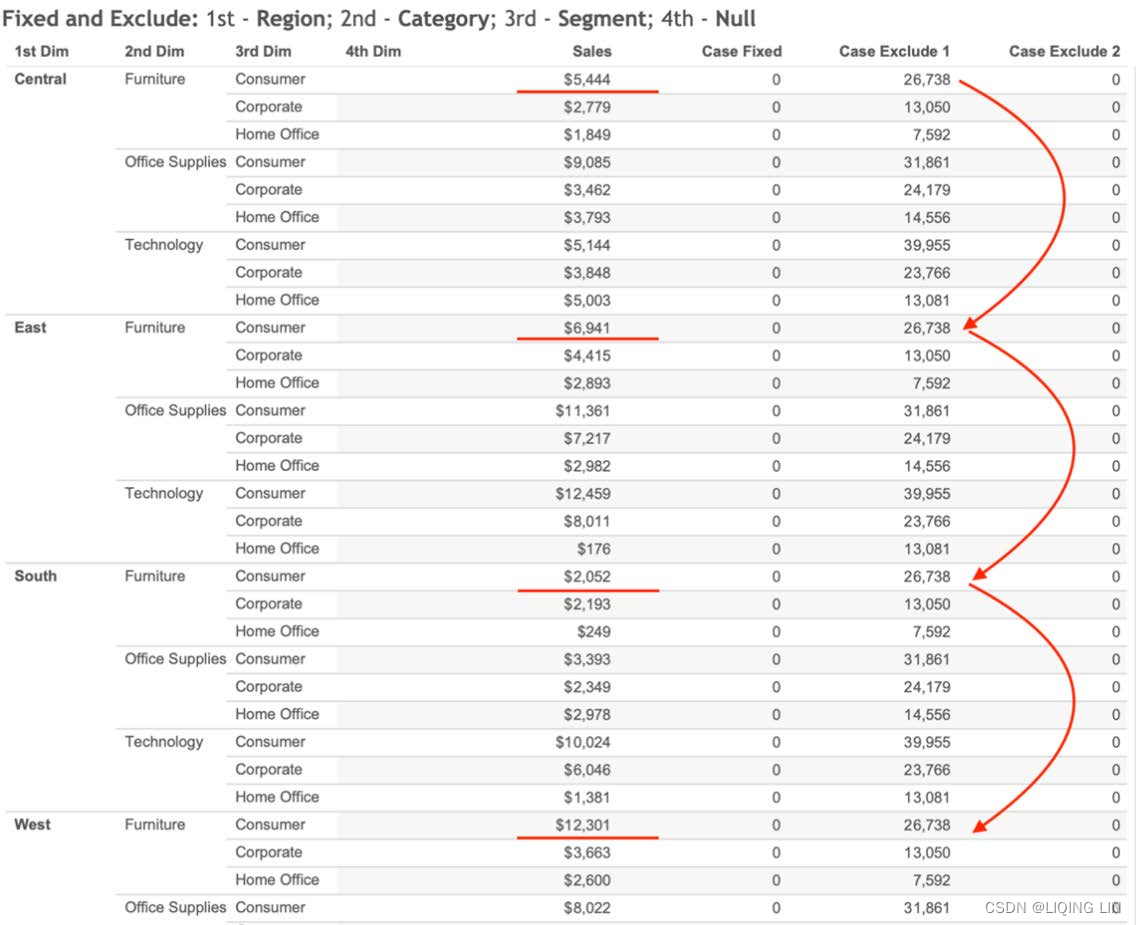Click Furniture under the Central region
Image resolution: width=1136 pixels, height=925 pixels.
point(154,79)
